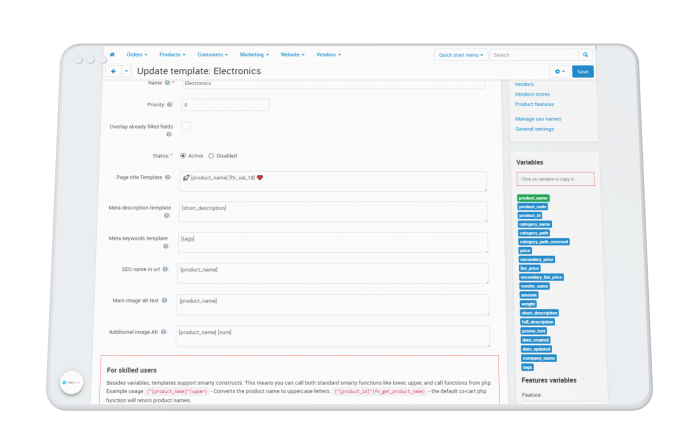
Task: Copy the amount variable tag
Action: click(529, 295)
